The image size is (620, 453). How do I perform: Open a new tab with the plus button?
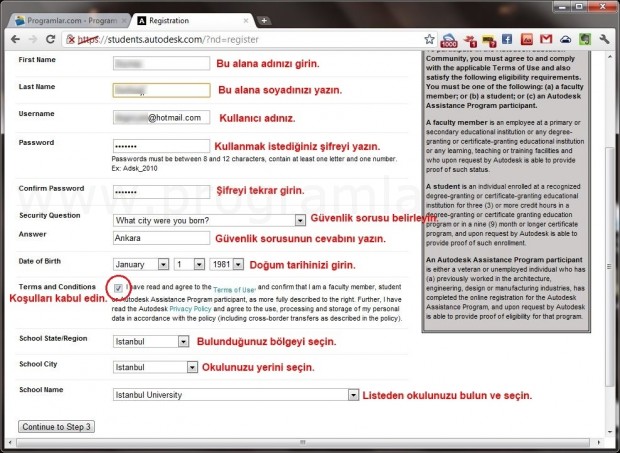264,21
